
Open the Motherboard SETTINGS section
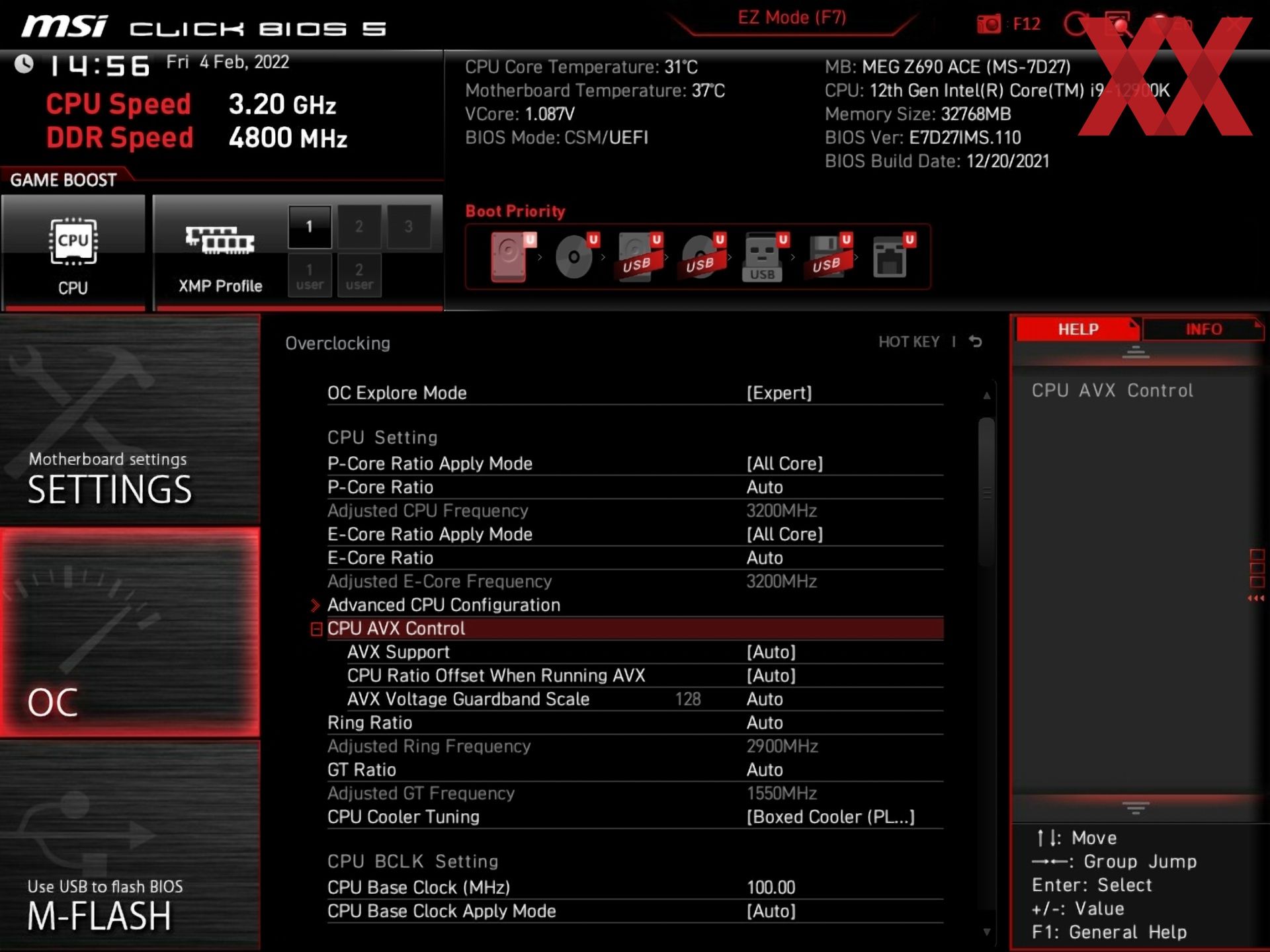point(130,418)
